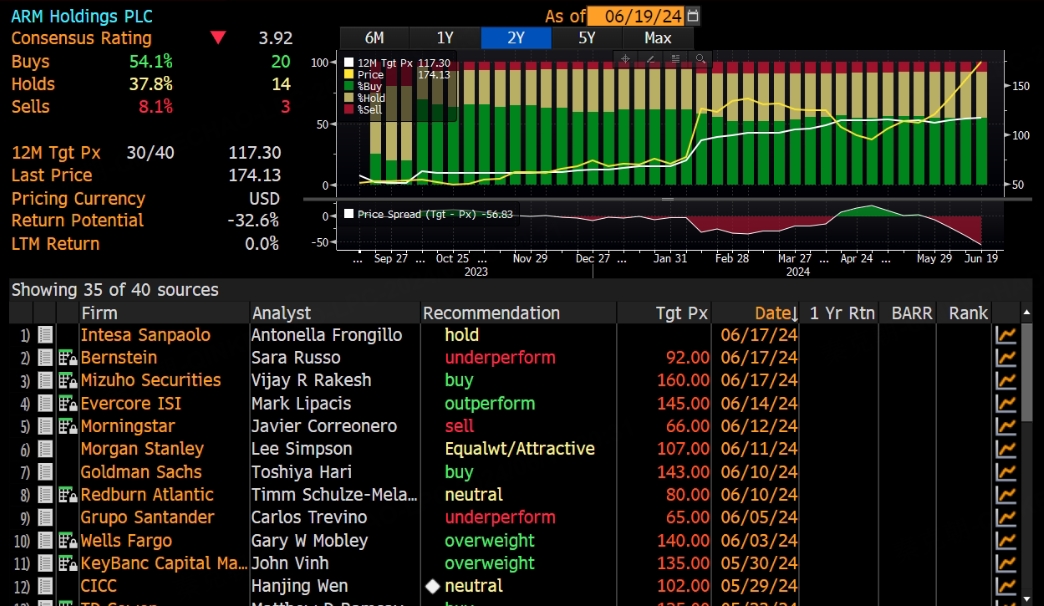Viewport: 1044px width, 606px height.
Task: Select the 6M chart range tab
Action: (x=374, y=38)
